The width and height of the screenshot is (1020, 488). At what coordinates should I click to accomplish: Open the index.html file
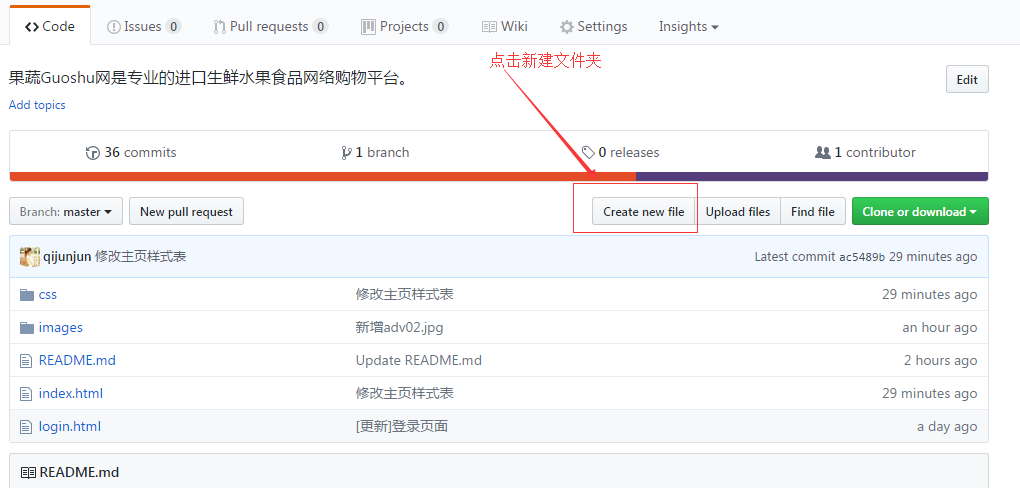71,393
